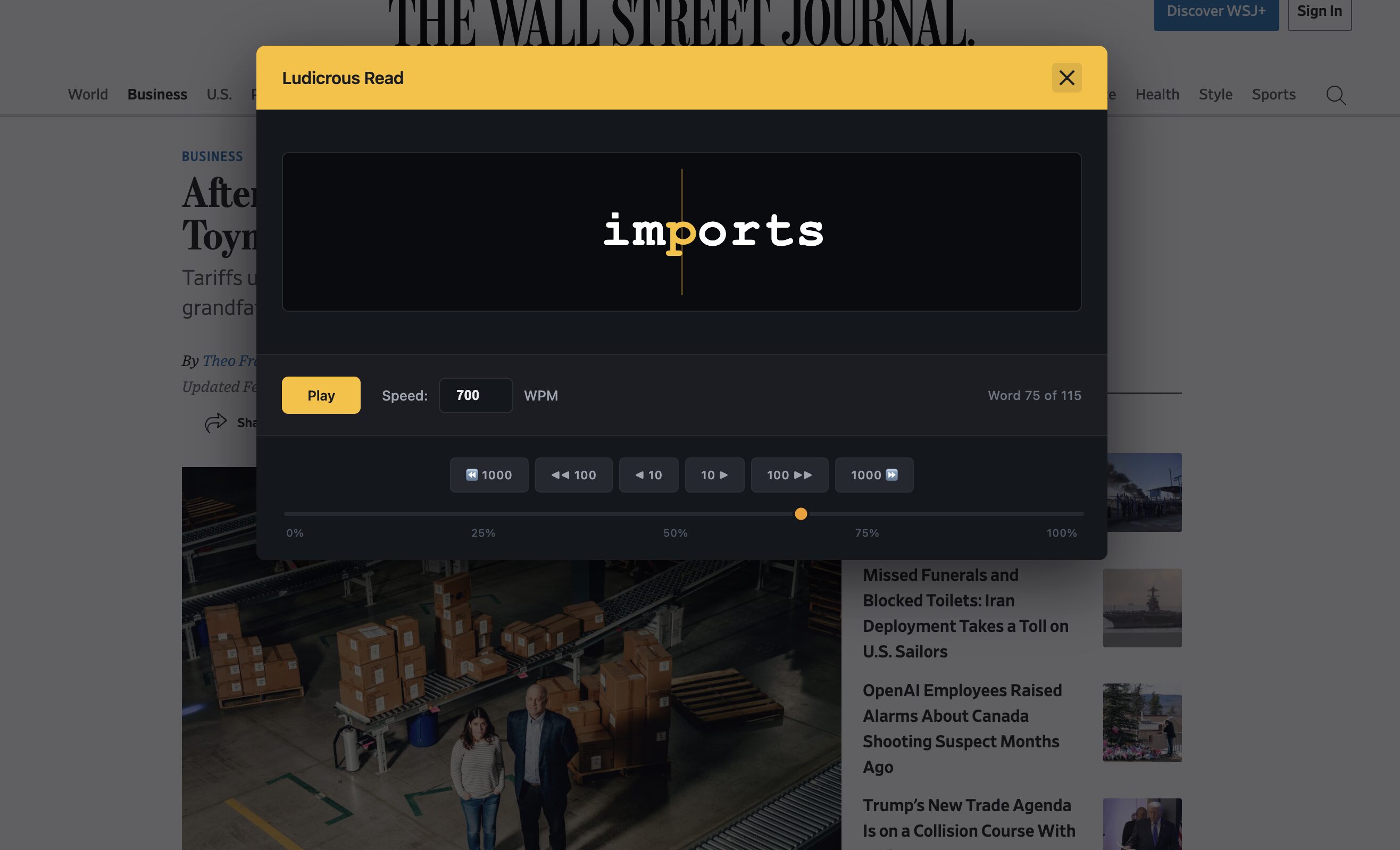Screen dimensions: 1400x850
Task: Fast forward 100 words
Action: point(789,475)
